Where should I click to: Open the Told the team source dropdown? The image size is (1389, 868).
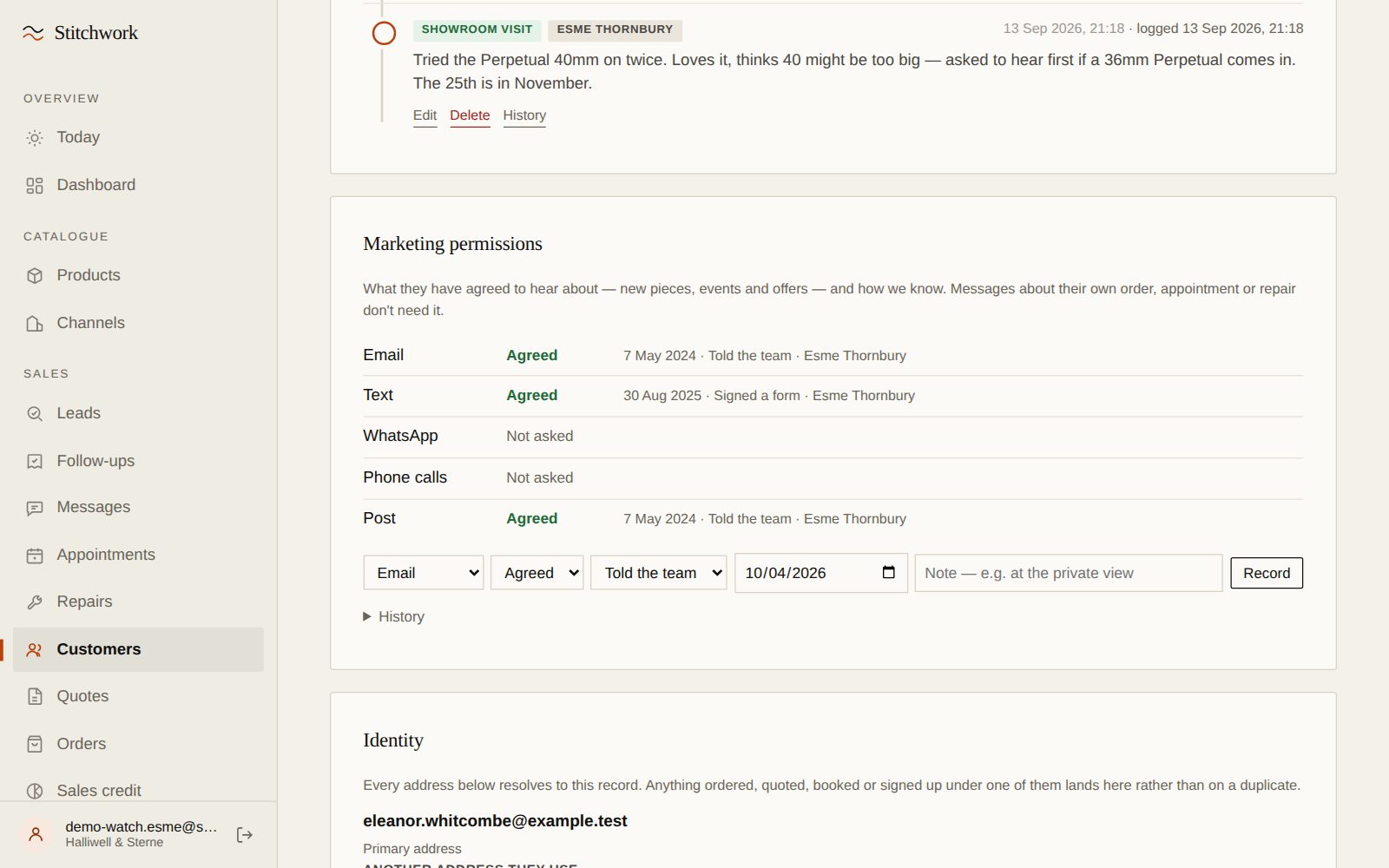[659, 573]
